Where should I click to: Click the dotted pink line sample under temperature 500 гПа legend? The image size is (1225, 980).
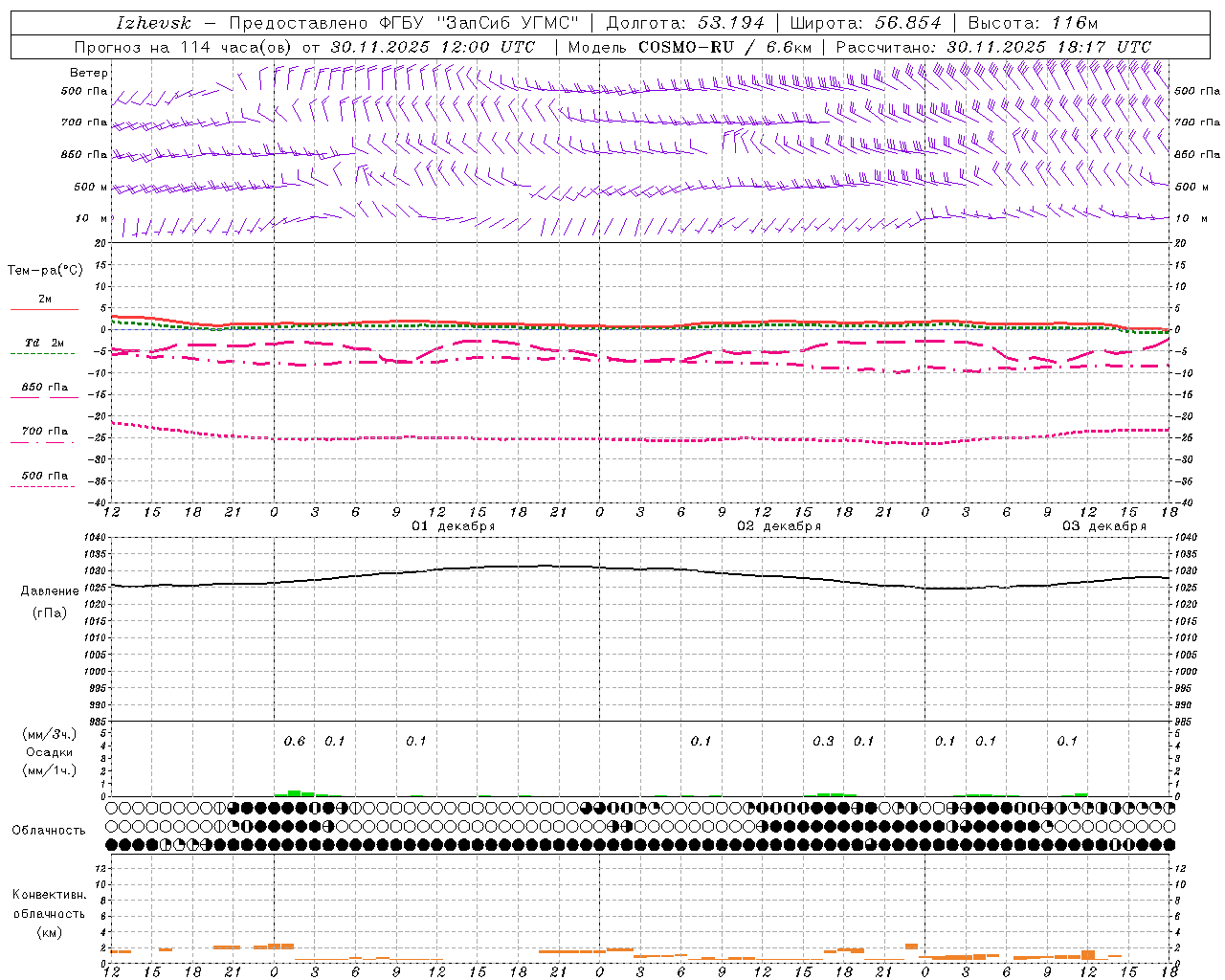pos(42,486)
